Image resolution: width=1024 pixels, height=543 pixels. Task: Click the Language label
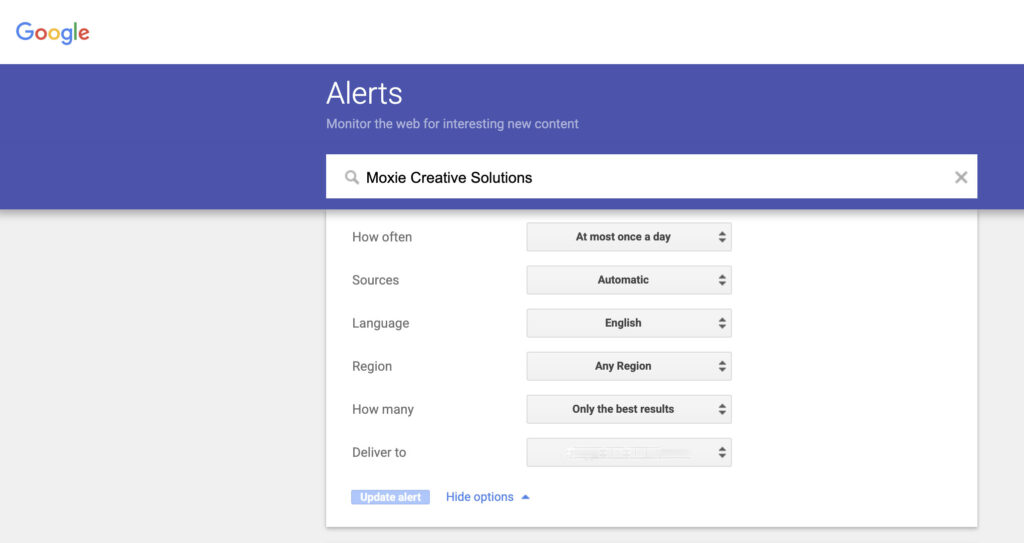(x=380, y=323)
